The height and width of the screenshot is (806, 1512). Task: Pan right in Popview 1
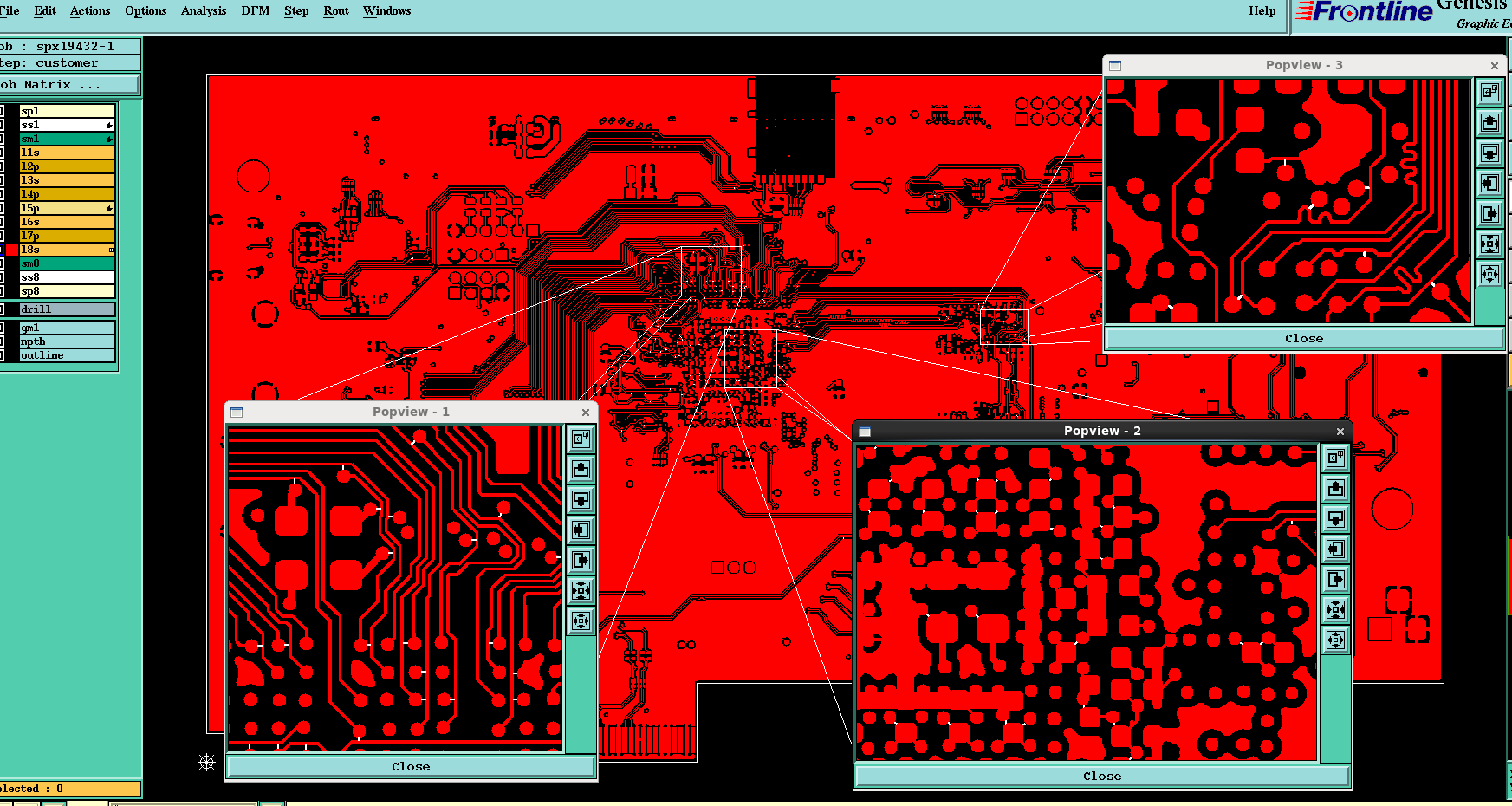coord(581,561)
